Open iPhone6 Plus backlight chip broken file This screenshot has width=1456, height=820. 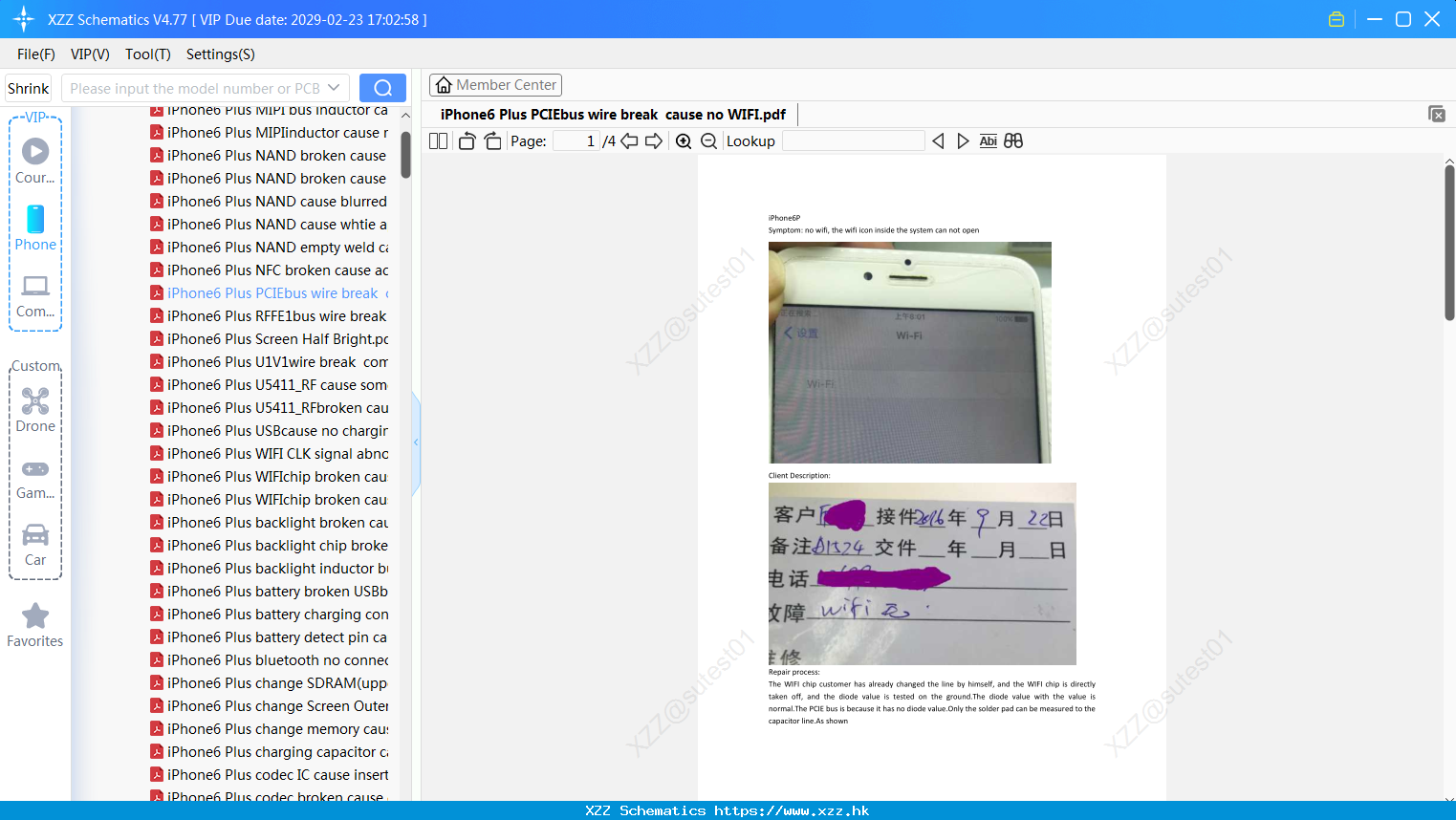coord(269,546)
